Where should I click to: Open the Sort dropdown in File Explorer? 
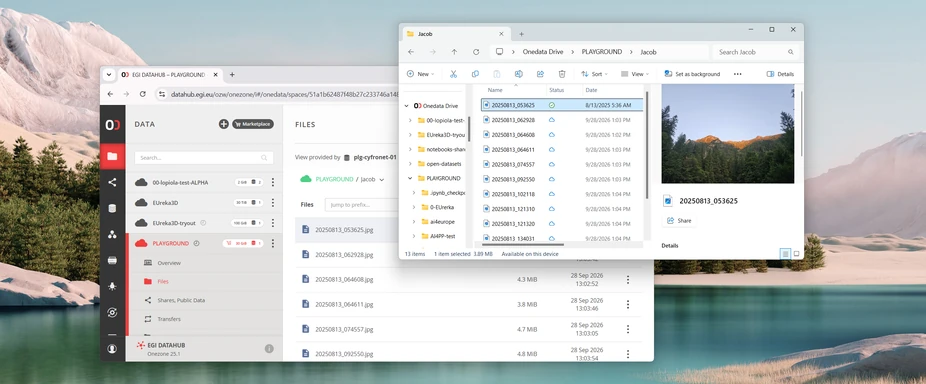(x=595, y=74)
